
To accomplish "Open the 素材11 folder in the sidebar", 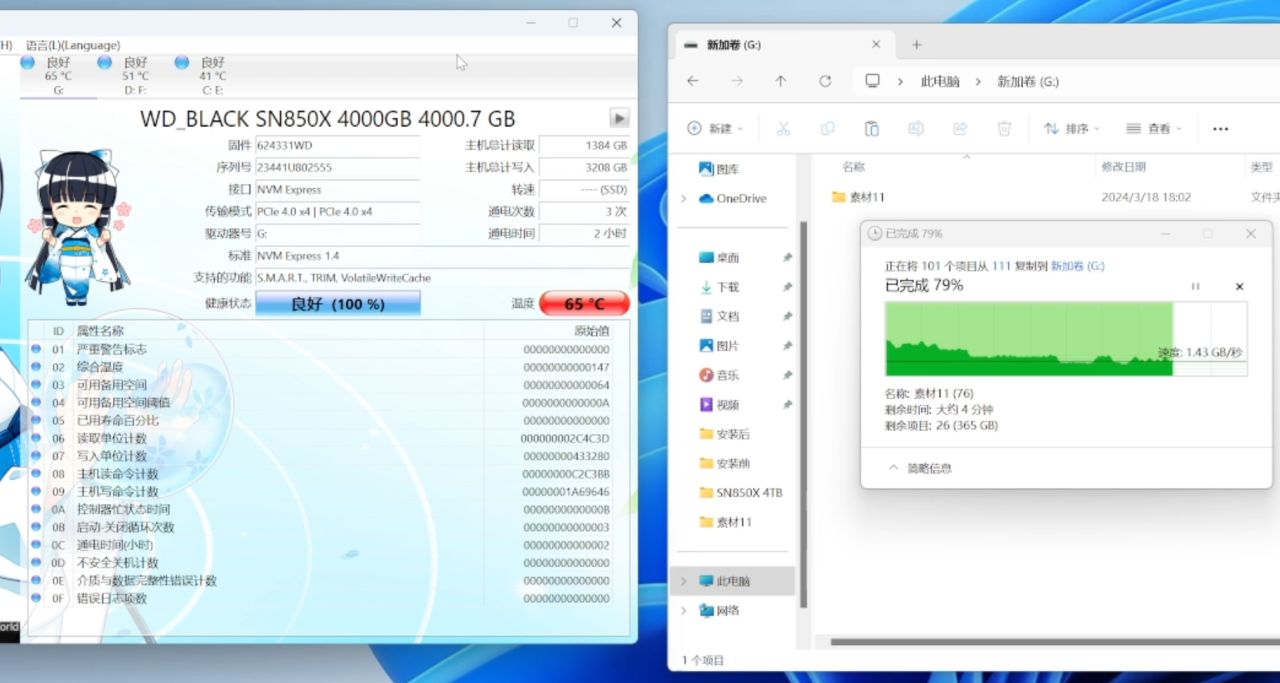I will tap(725, 522).
